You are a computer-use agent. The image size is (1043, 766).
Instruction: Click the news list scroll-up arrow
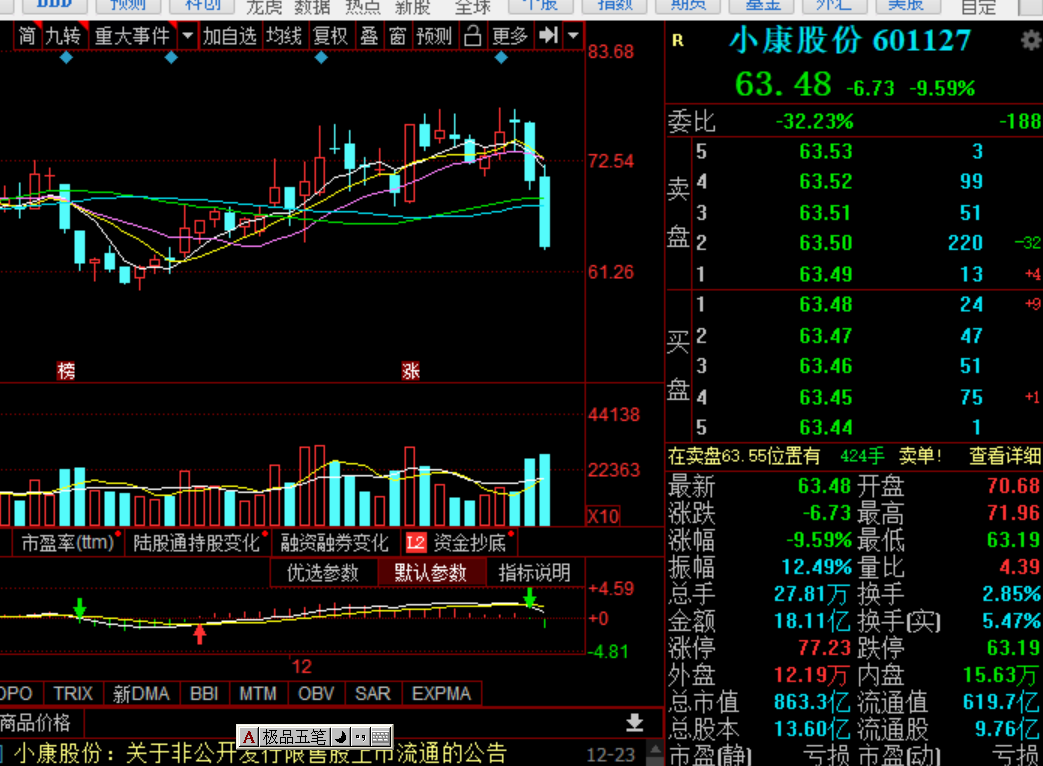656,749
